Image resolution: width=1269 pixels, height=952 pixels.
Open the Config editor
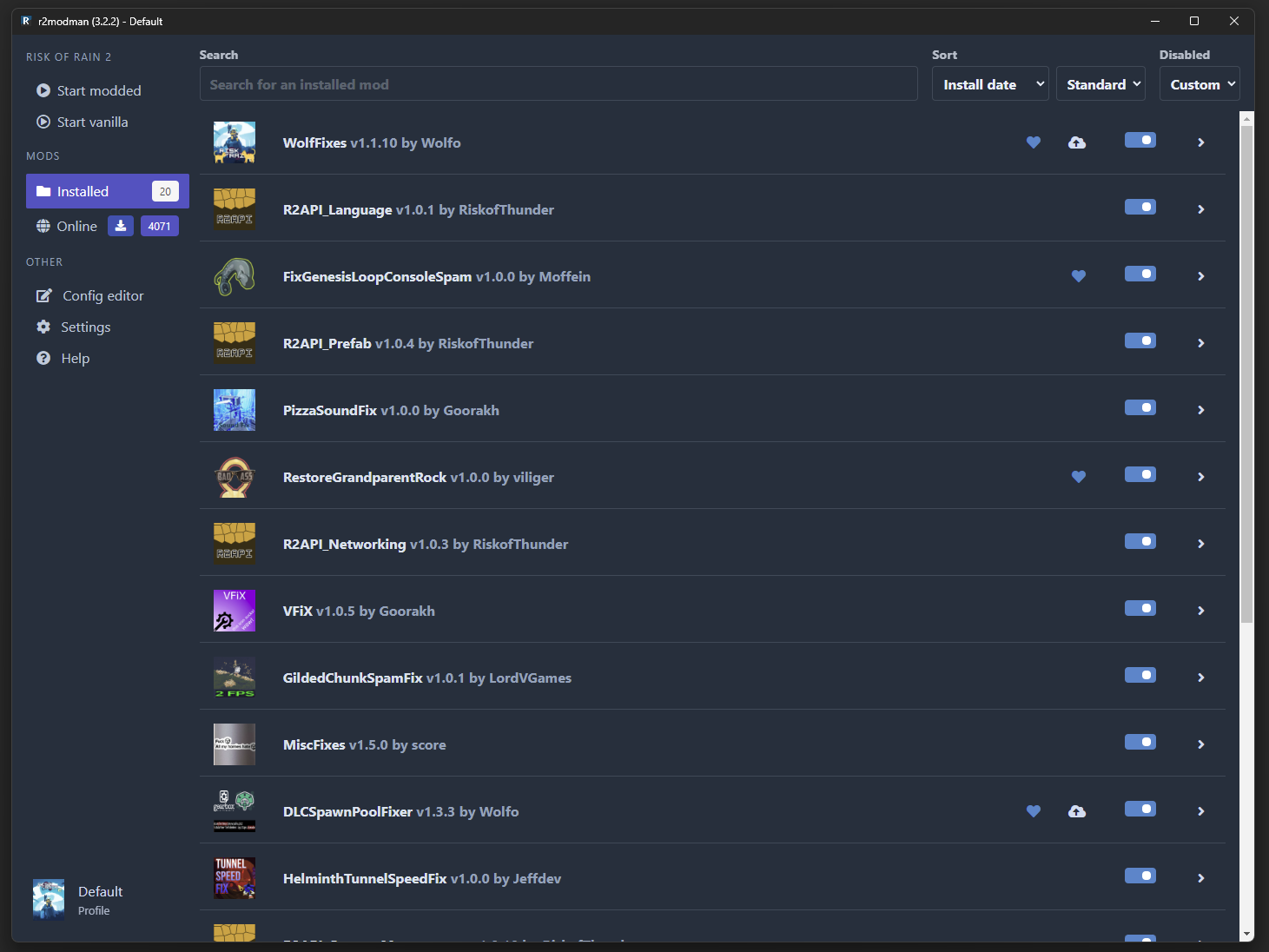tap(90, 296)
